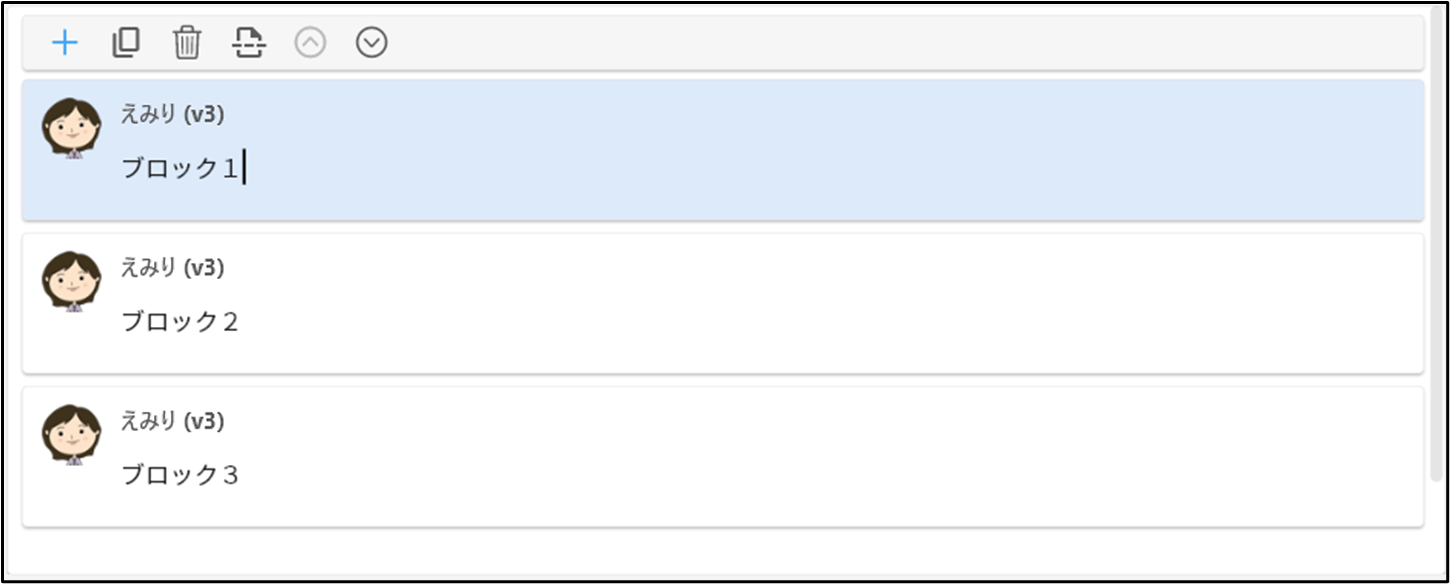1450x584 pixels.
Task: Click empty area below block 3
Action: coord(723,552)
